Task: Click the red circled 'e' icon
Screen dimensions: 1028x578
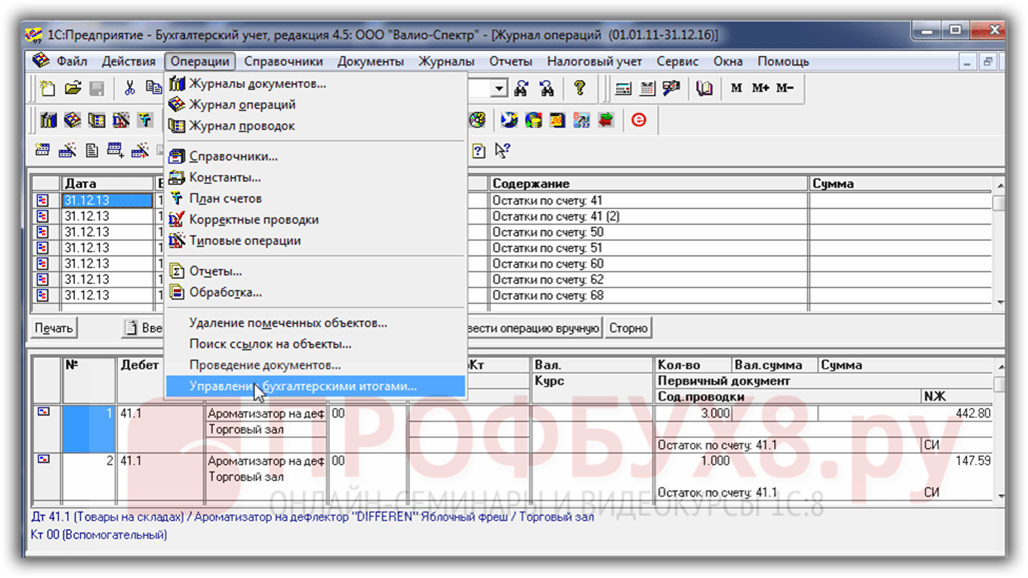Action: (639, 120)
